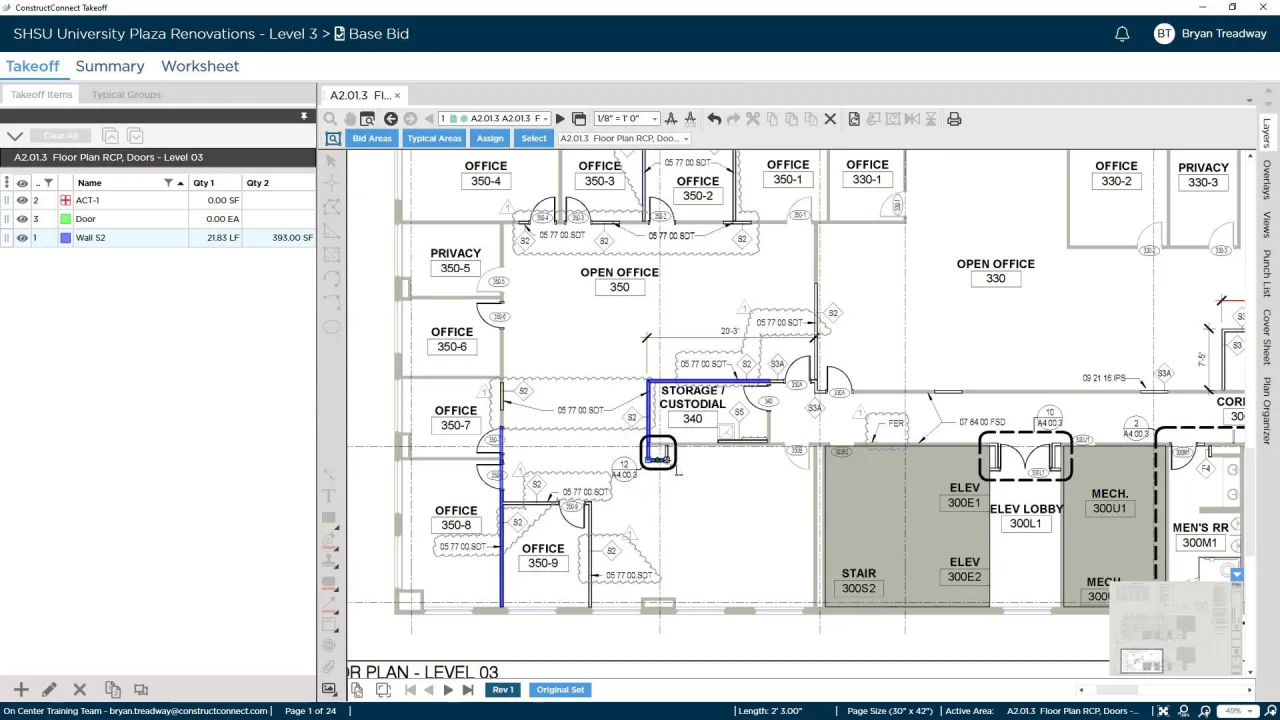Viewport: 1280px width, 720px height.
Task: Click the Zoom Window tool icon
Action: [x=368, y=119]
